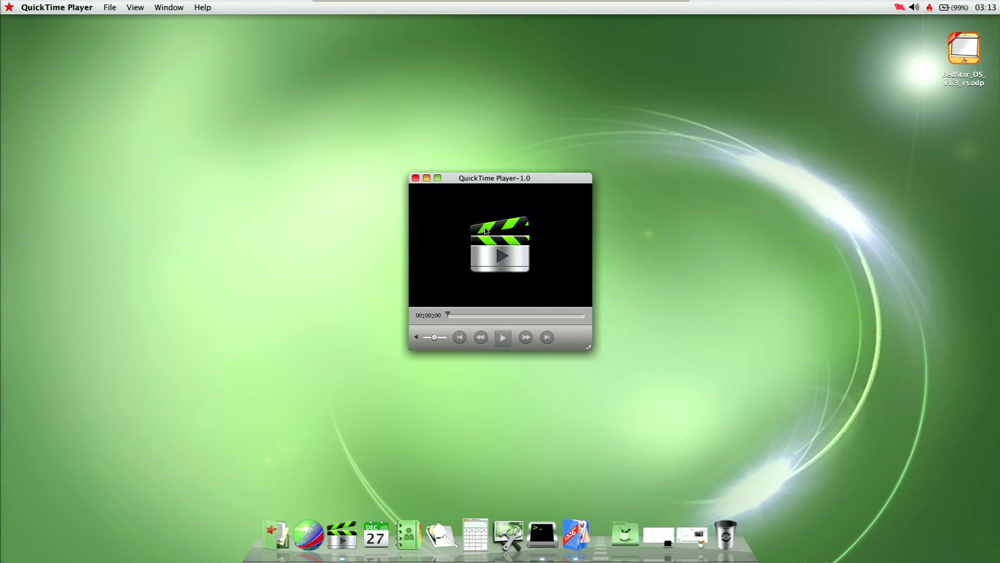
Task: Open the calculator in the dock
Action: pos(476,535)
